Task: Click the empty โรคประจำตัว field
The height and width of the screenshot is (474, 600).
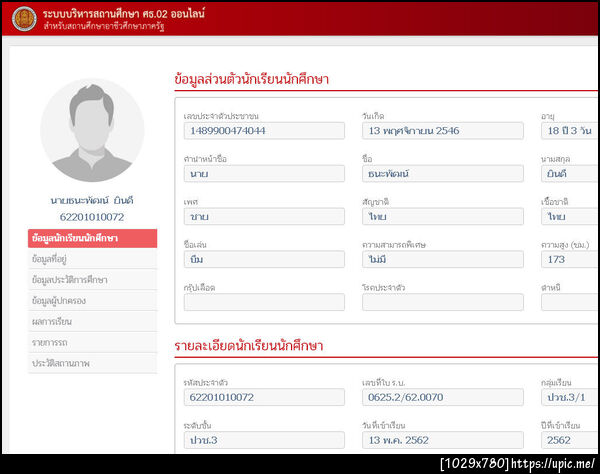Action: pyautogui.click(x=443, y=302)
